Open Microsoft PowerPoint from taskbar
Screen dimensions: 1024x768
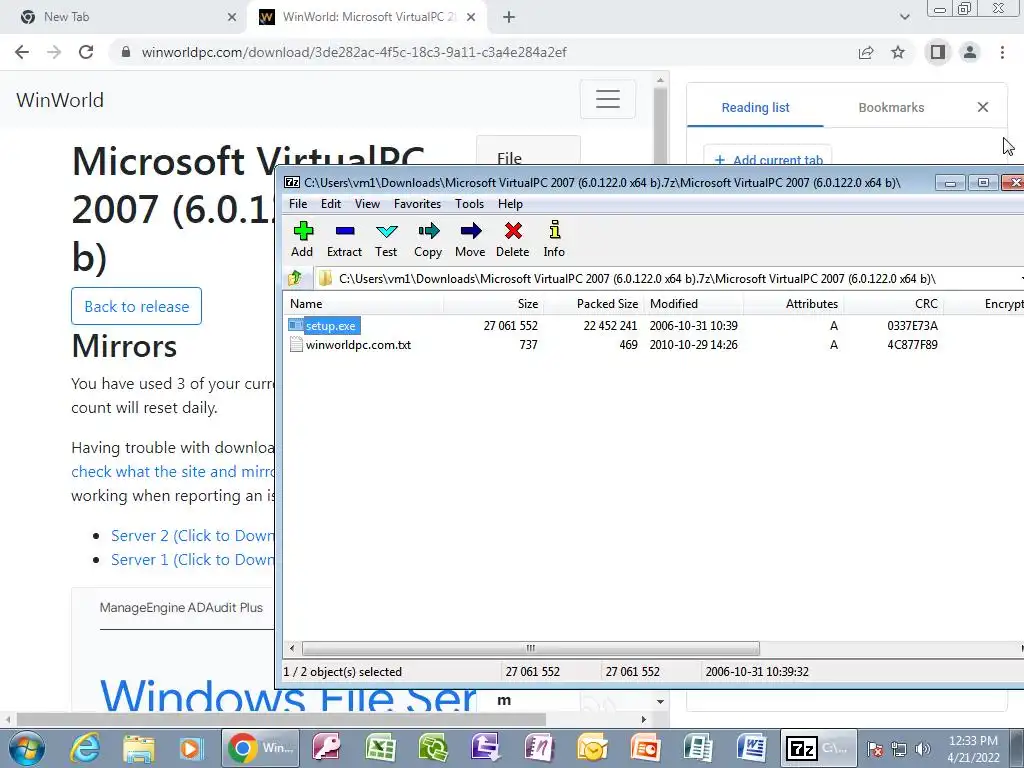click(x=645, y=748)
